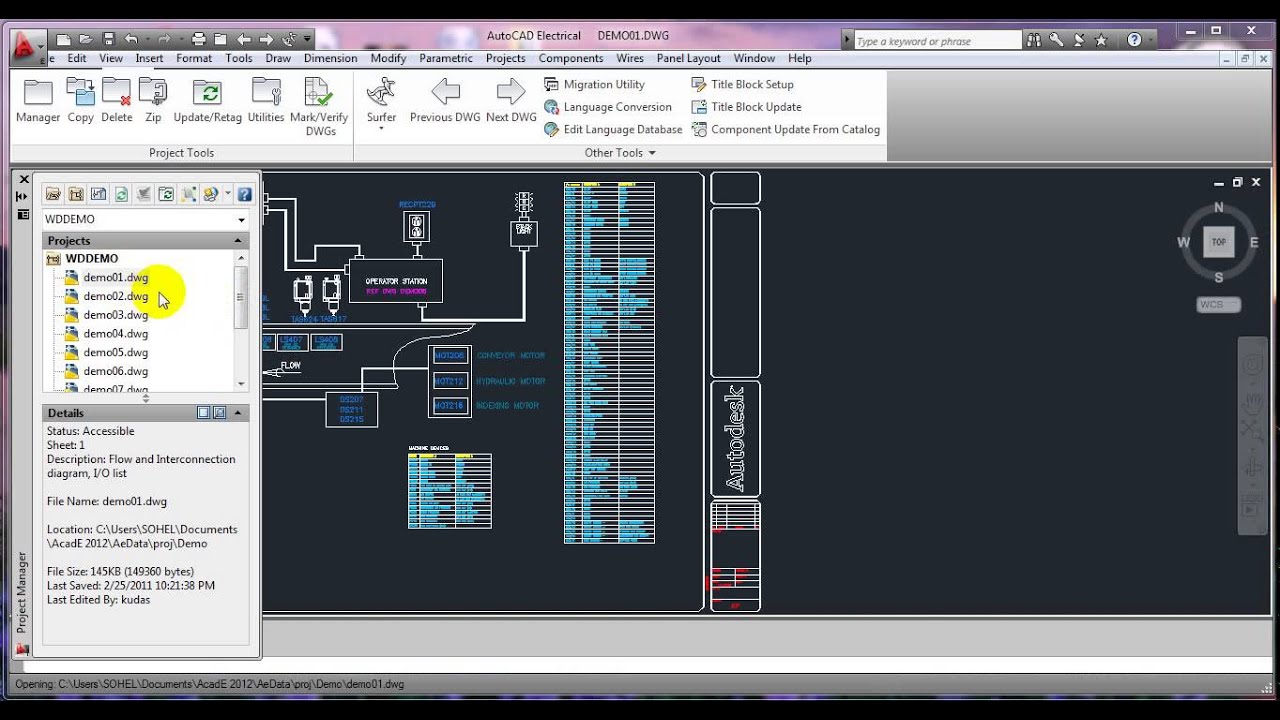Toggle the Project Manager auto-hide button

point(23,197)
